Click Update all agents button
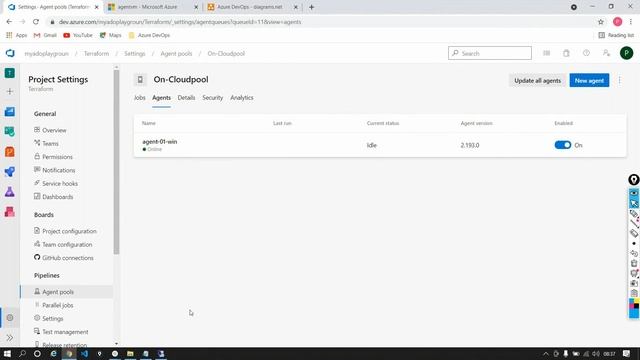Screen dimensions: 640x360 coord(537,80)
